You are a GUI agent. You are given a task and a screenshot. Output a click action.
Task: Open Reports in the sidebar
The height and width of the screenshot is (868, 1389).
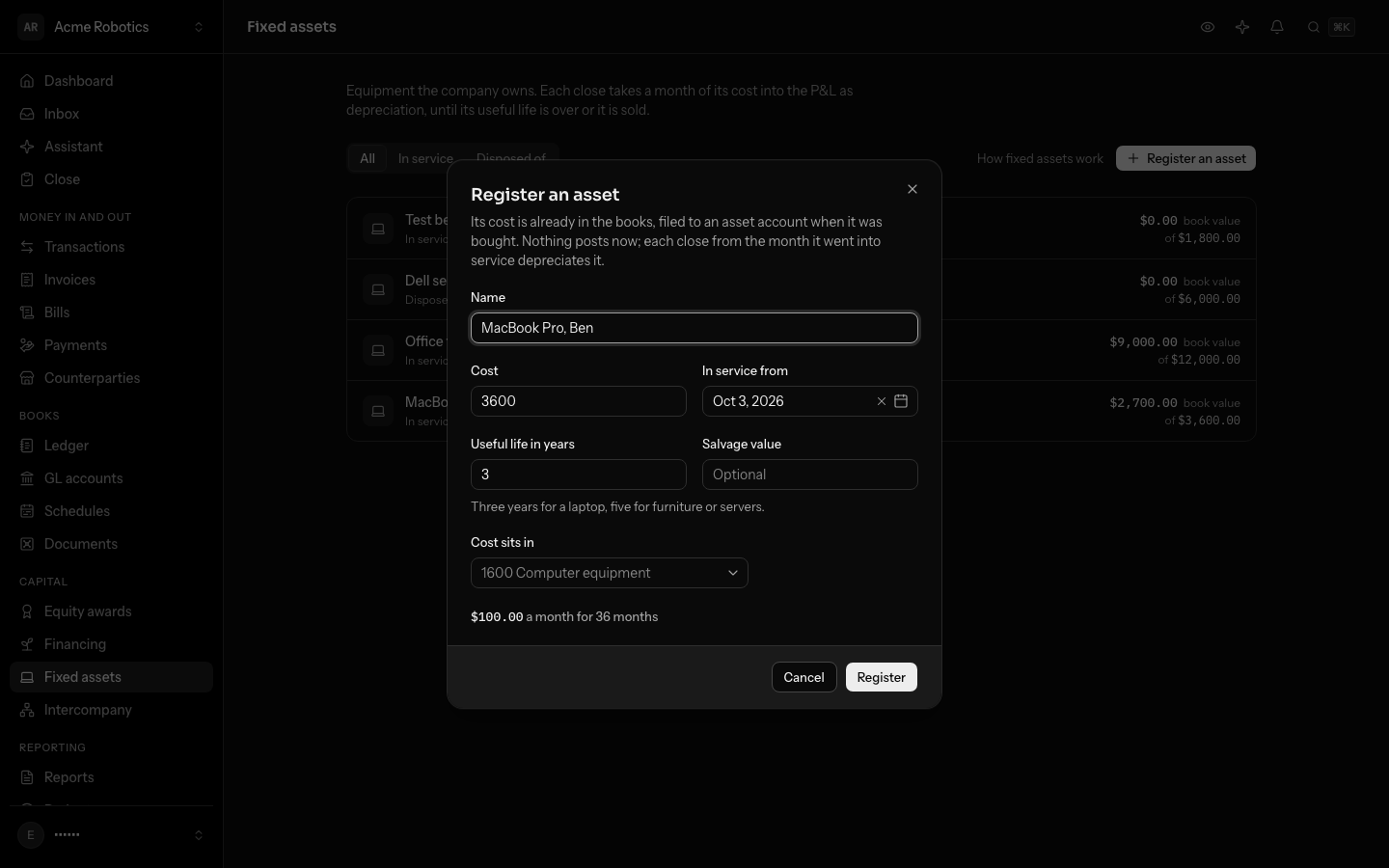(111, 777)
